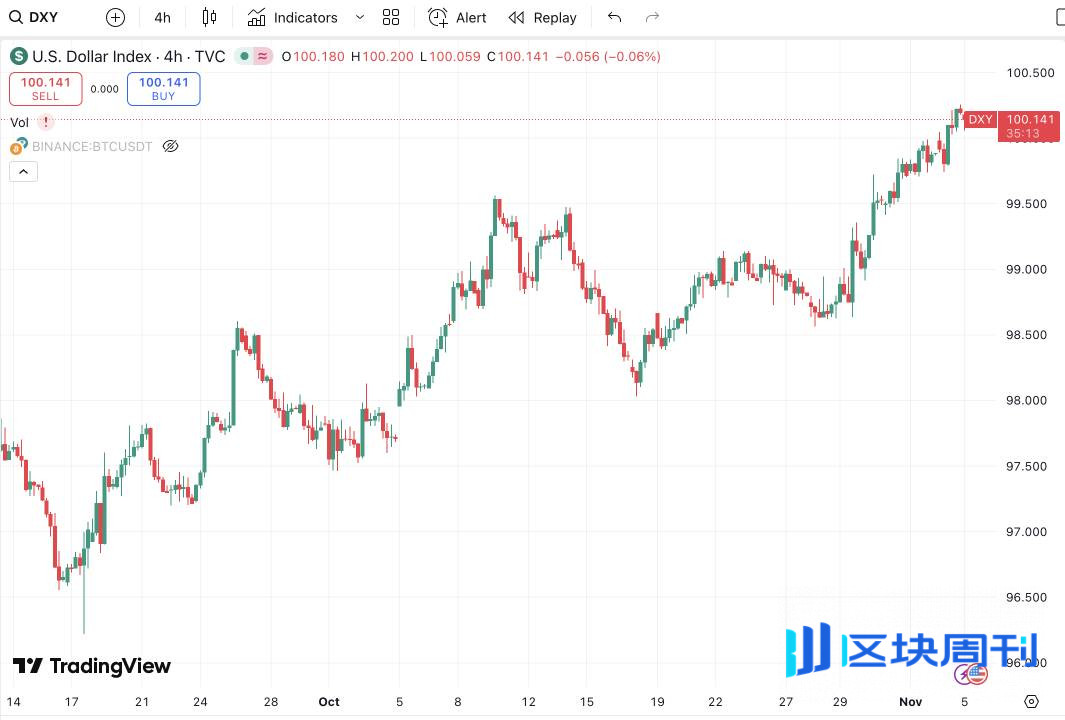Click the red SELL 100.141 button
Image resolution: width=1065 pixels, height=720 pixels.
point(45,89)
